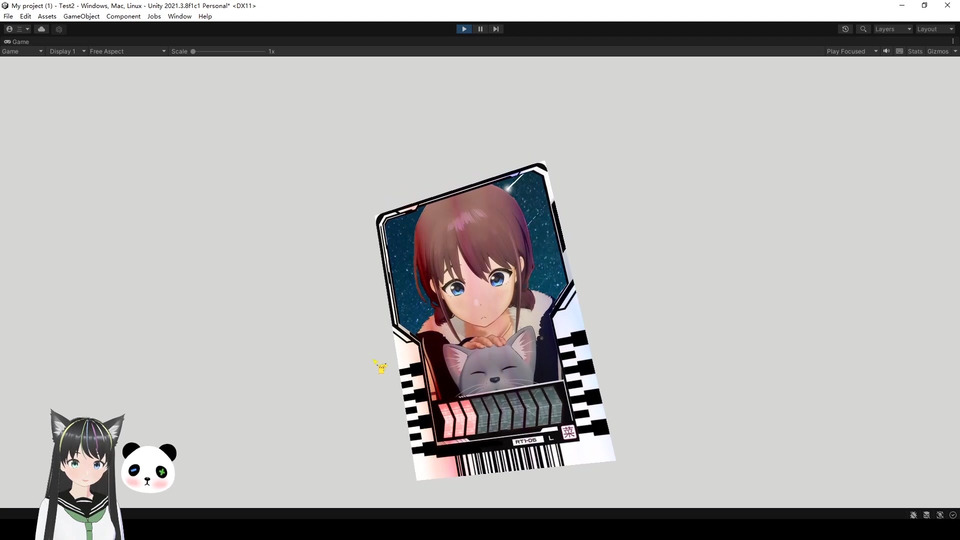Minimize the Unity window
The image size is (960, 540).
tap(902, 6)
